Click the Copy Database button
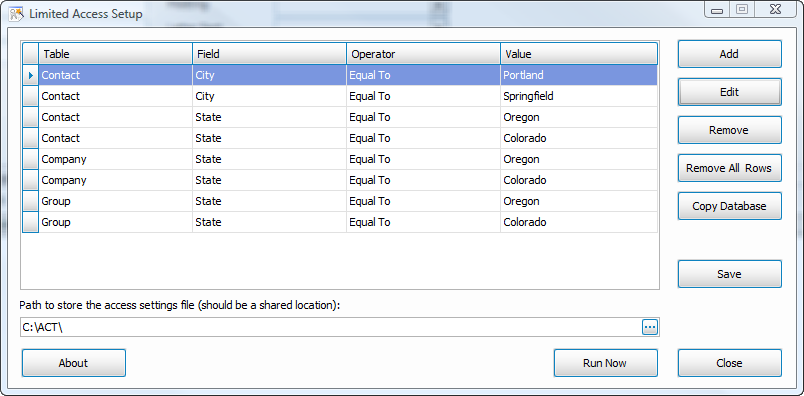 pyautogui.click(x=729, y=206)
